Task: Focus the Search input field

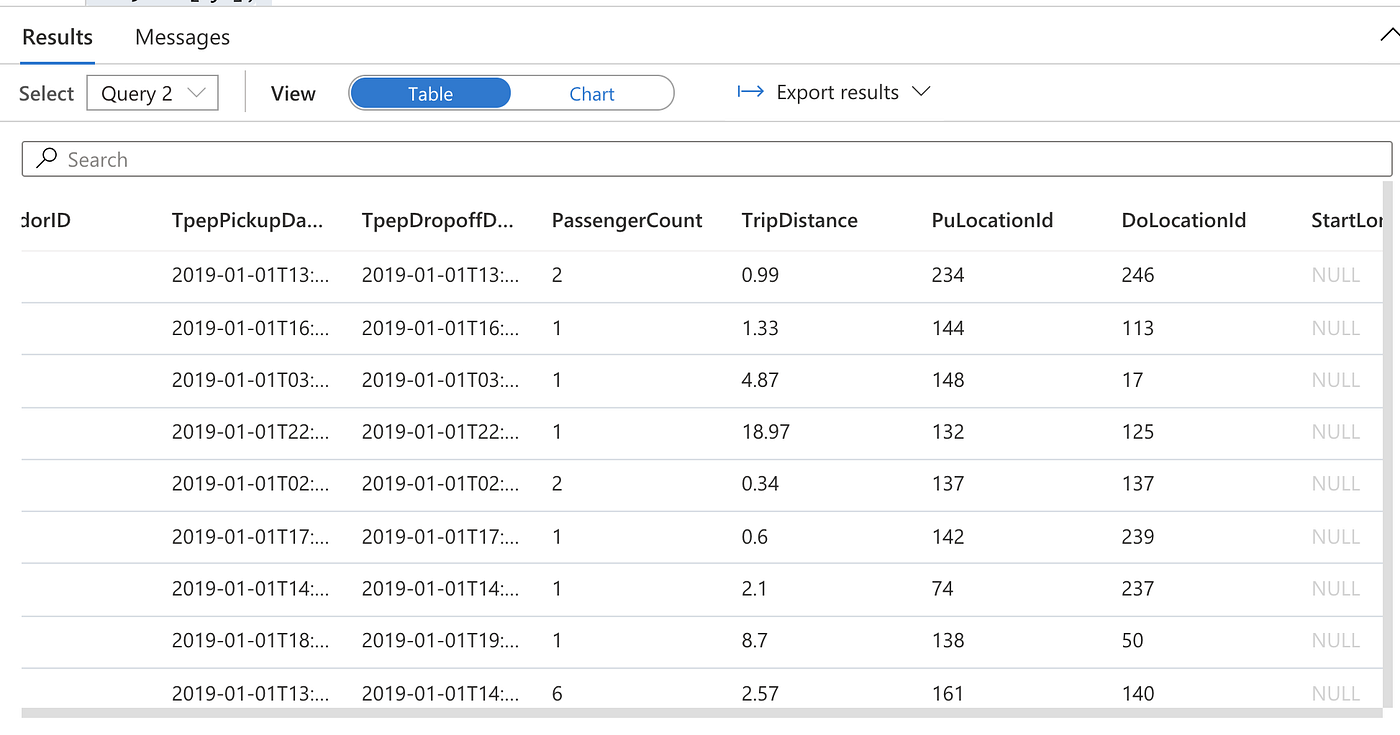Action: point(707,159)
